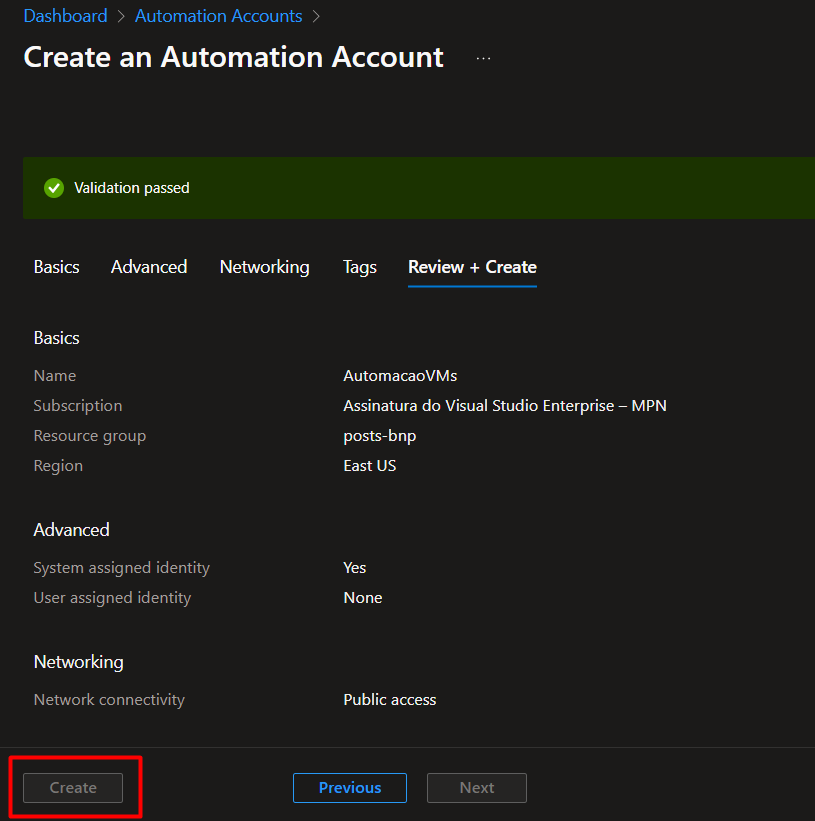Open the Advanced tab
Screen dimensions: 815x821
pyautogui.click(x=149, y=267)
